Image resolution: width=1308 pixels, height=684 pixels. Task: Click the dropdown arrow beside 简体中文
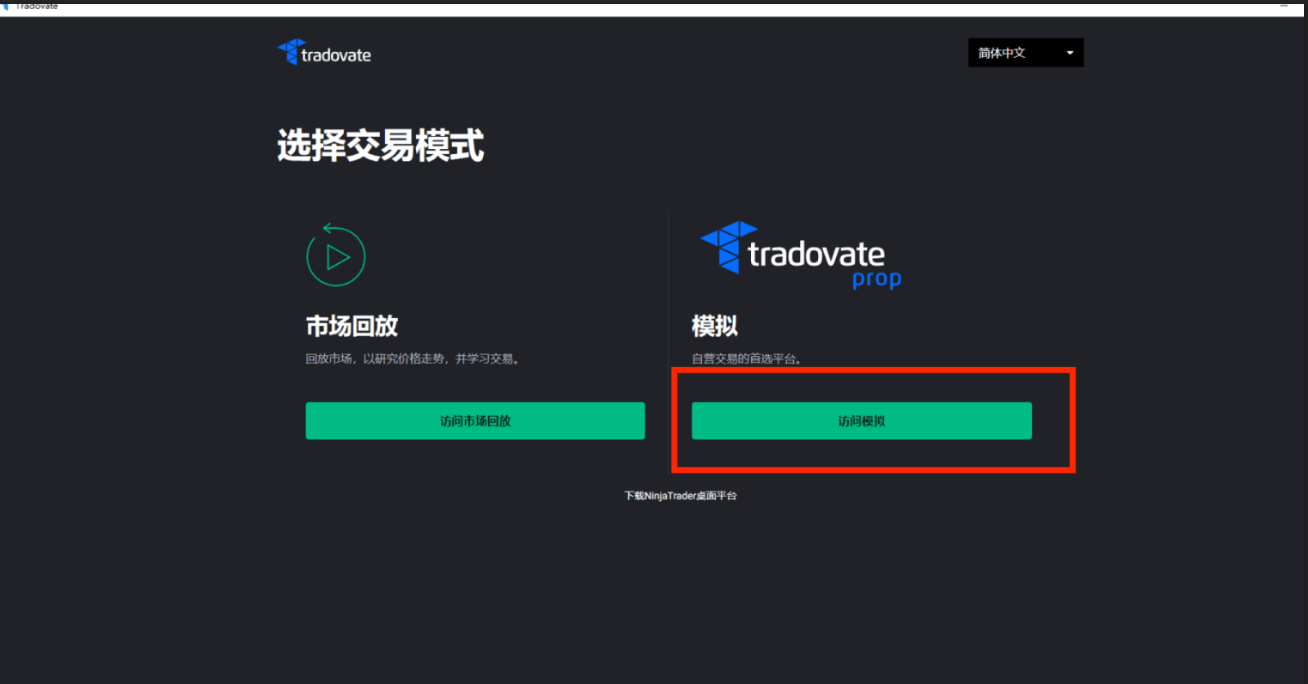[1069, 52]
